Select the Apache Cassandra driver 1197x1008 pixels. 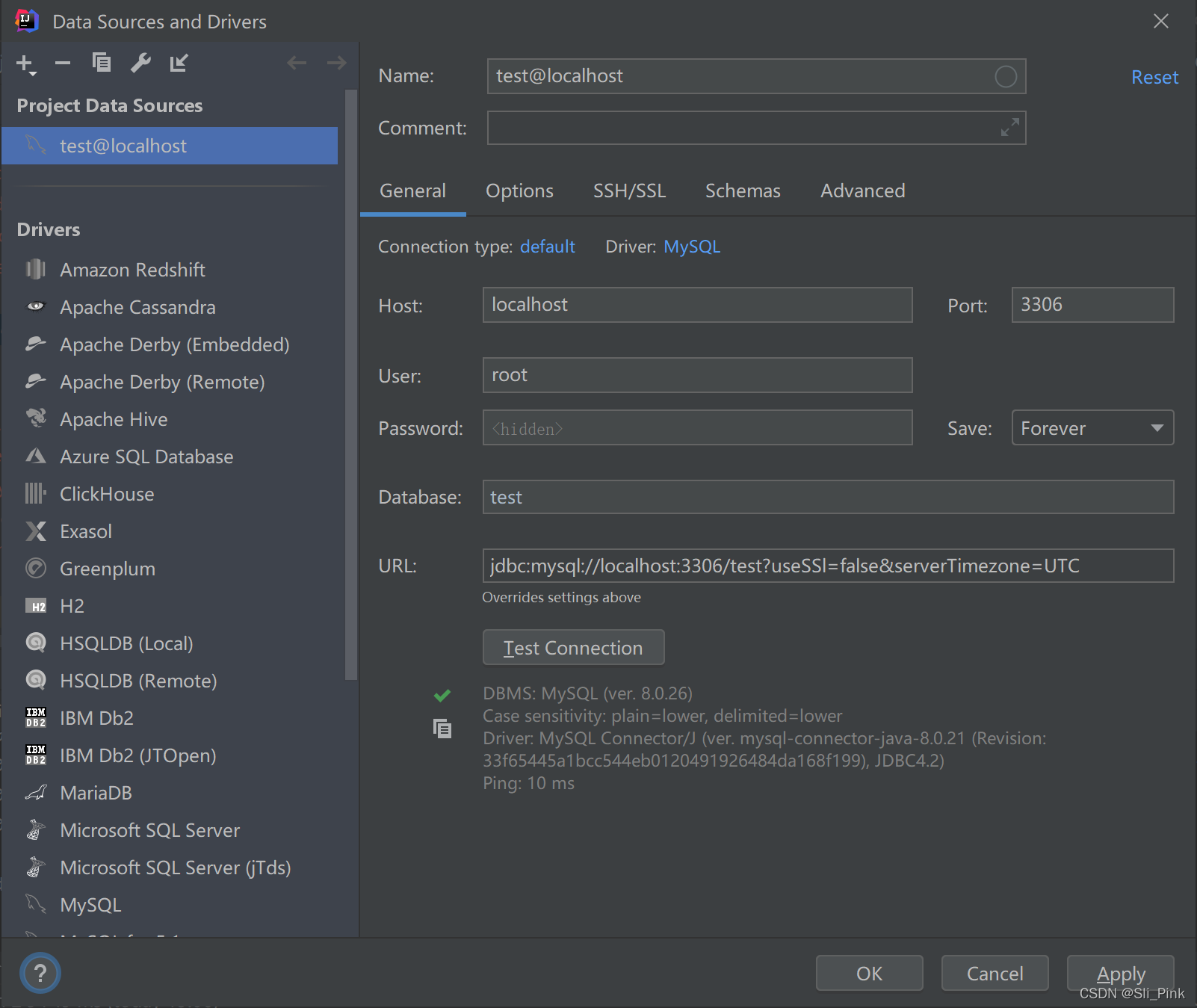click(170, 307)
